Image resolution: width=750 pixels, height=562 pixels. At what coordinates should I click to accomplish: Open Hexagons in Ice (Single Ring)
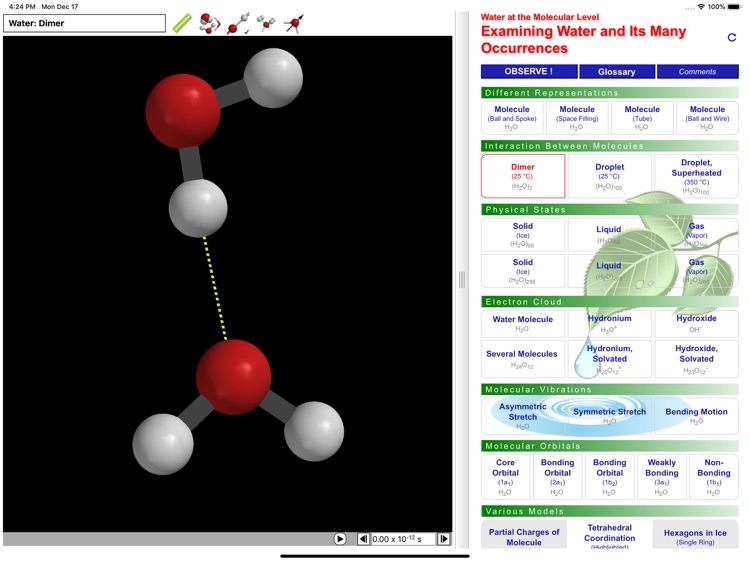click(x=695, y=536)
